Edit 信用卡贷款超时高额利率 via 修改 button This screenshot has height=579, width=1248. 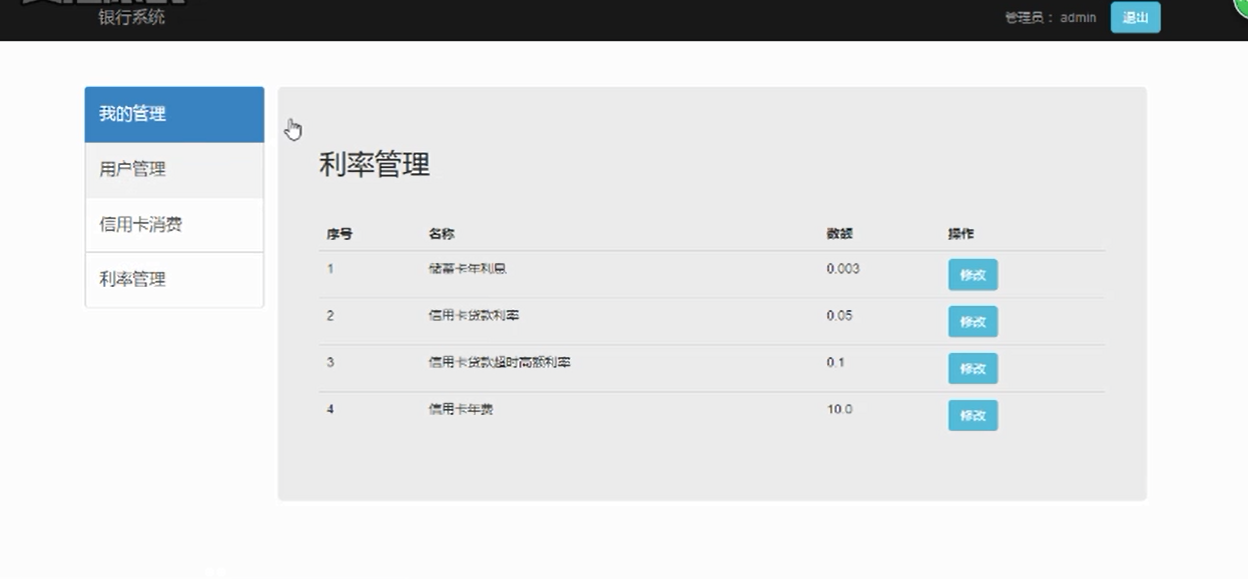[x=972, y=368]
